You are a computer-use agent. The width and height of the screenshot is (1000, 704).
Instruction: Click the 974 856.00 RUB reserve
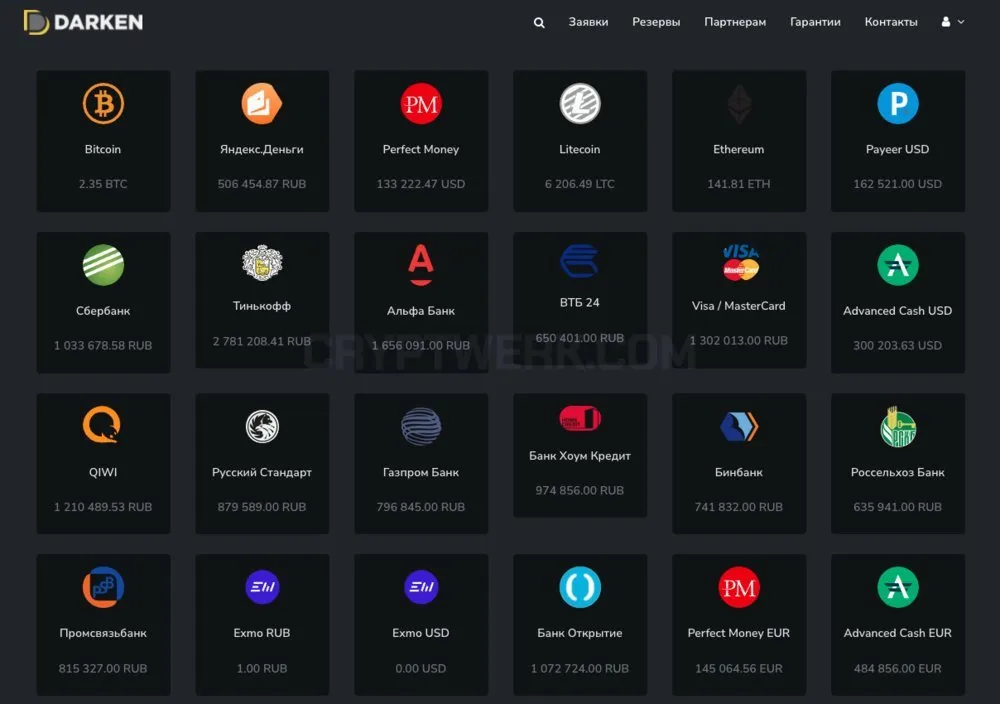click(x=580, y=490)
